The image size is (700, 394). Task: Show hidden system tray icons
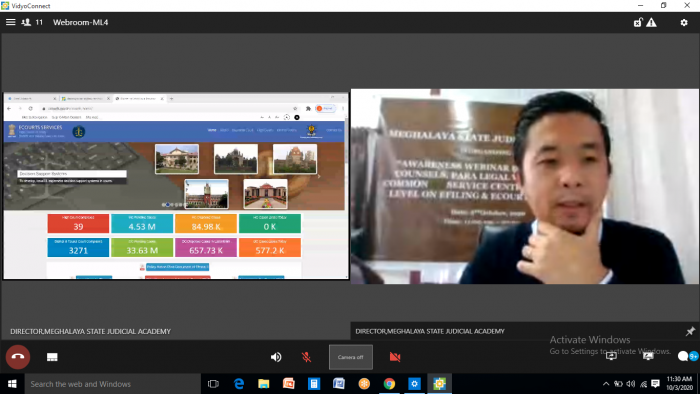pos(606,384)
